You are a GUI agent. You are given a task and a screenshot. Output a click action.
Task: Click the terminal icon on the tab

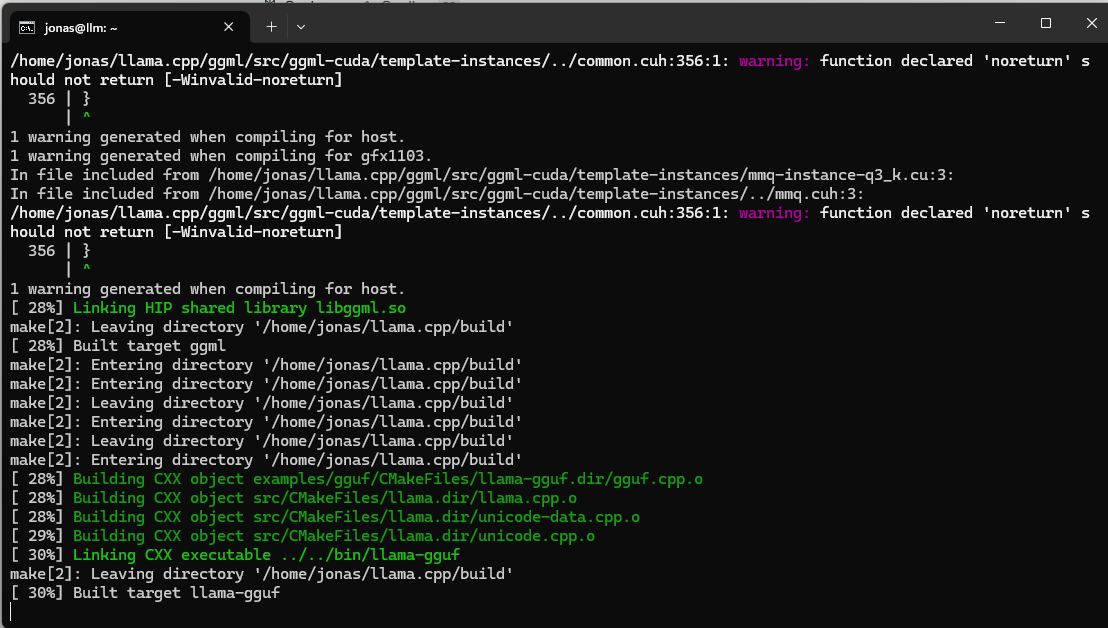point(27,28)
